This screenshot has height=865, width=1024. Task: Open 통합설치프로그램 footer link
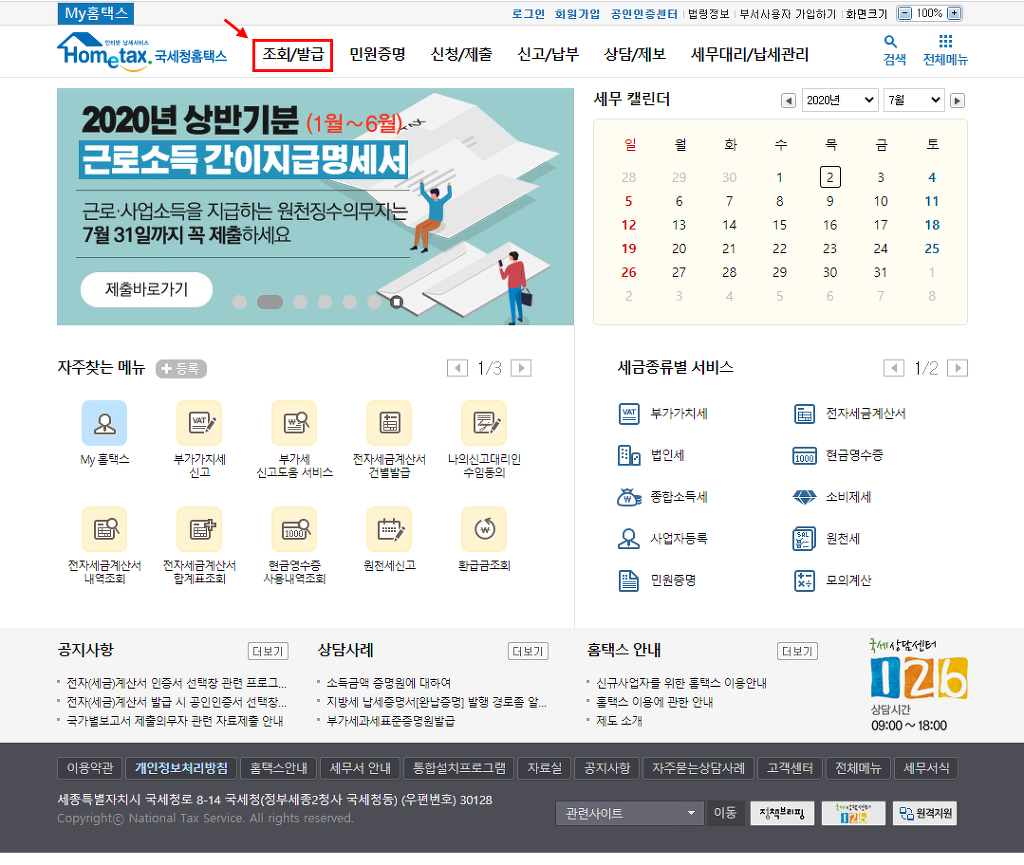point(459,768)
